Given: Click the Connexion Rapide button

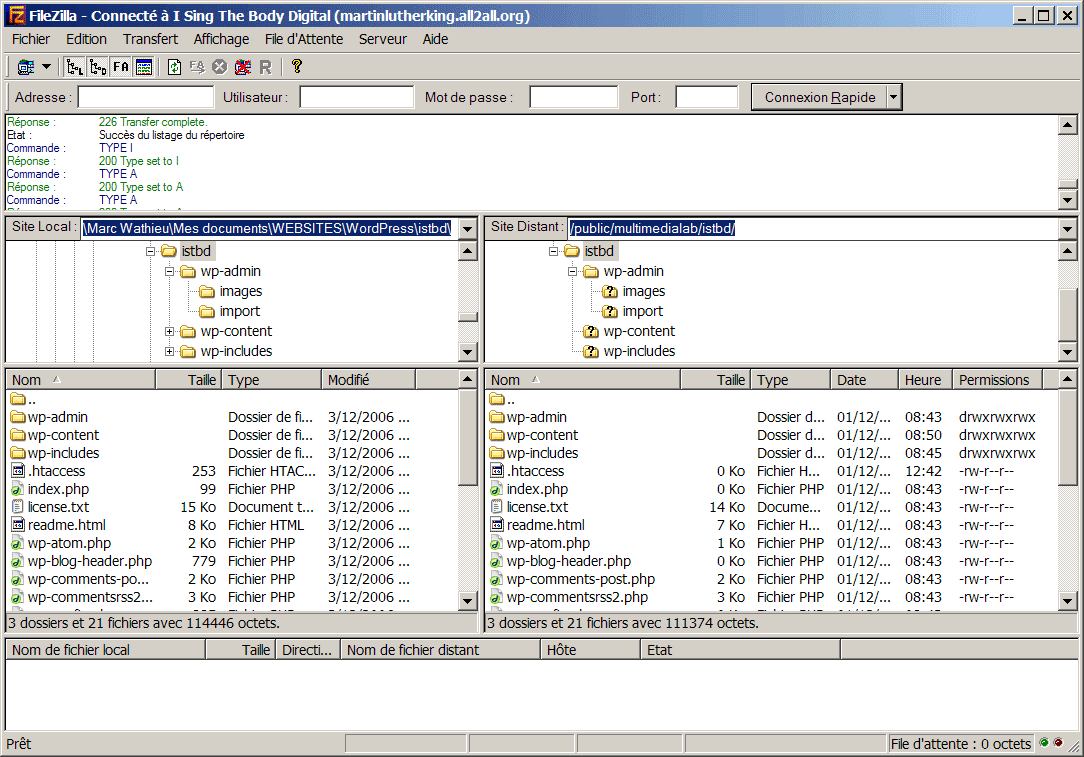Looking at the screenshot, I should pyautogui.click(x=819, y=97).
